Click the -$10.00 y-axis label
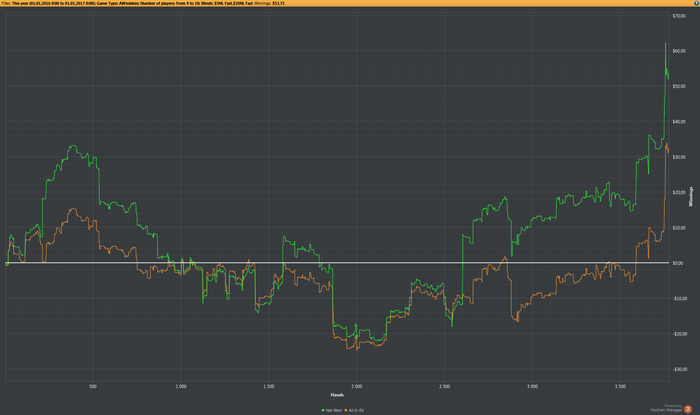 click(x=679, y=298)
